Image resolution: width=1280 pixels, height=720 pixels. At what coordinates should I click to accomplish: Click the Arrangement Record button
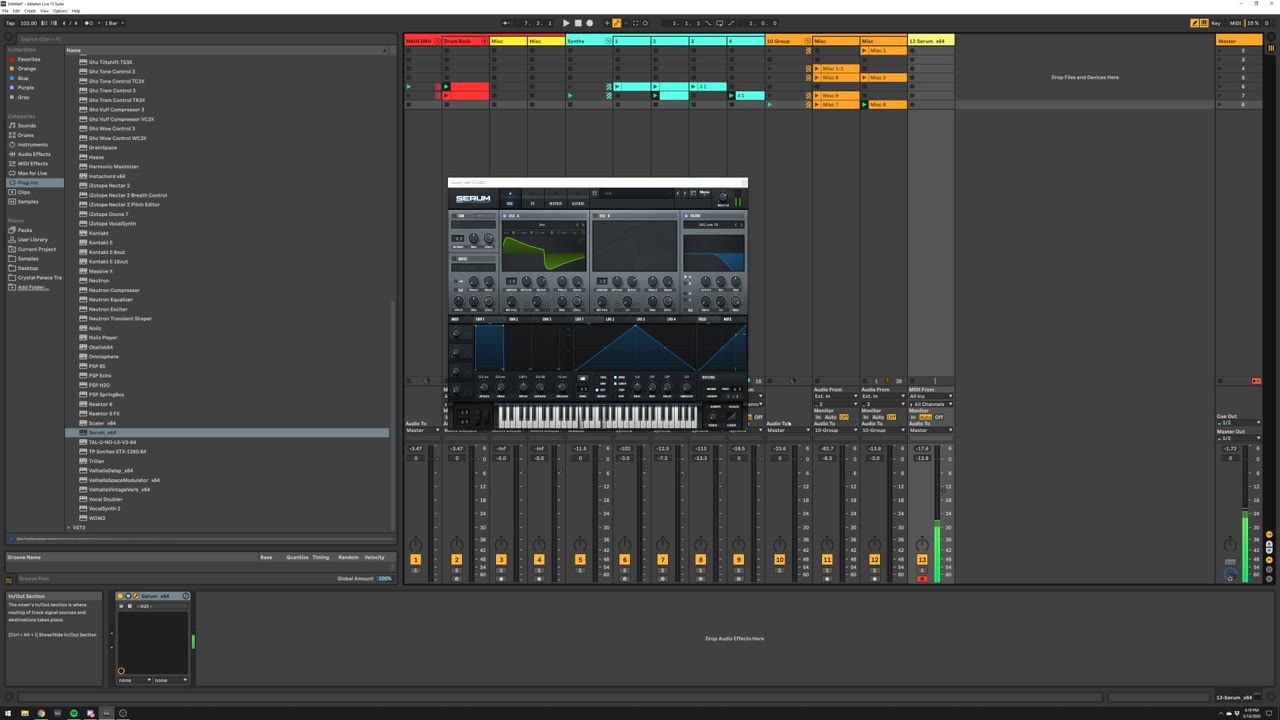pos(589,23)
